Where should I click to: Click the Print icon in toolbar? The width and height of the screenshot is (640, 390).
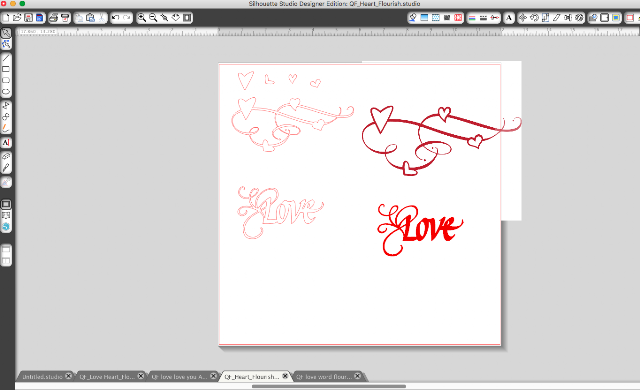click(x=53, y=18)
